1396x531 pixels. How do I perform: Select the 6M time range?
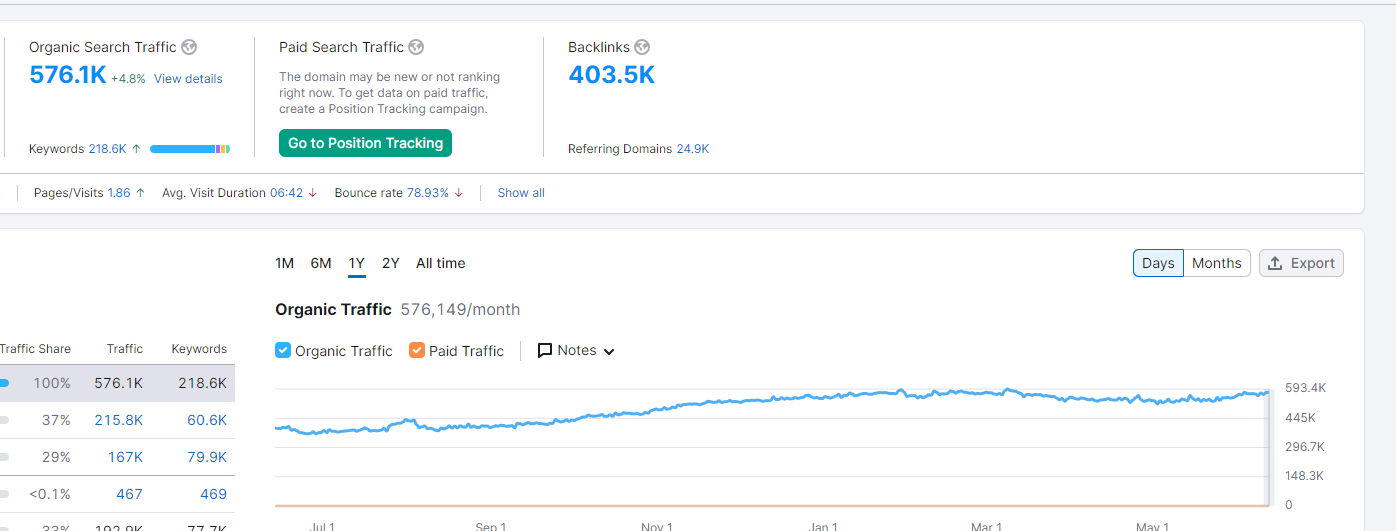point(321,263)
